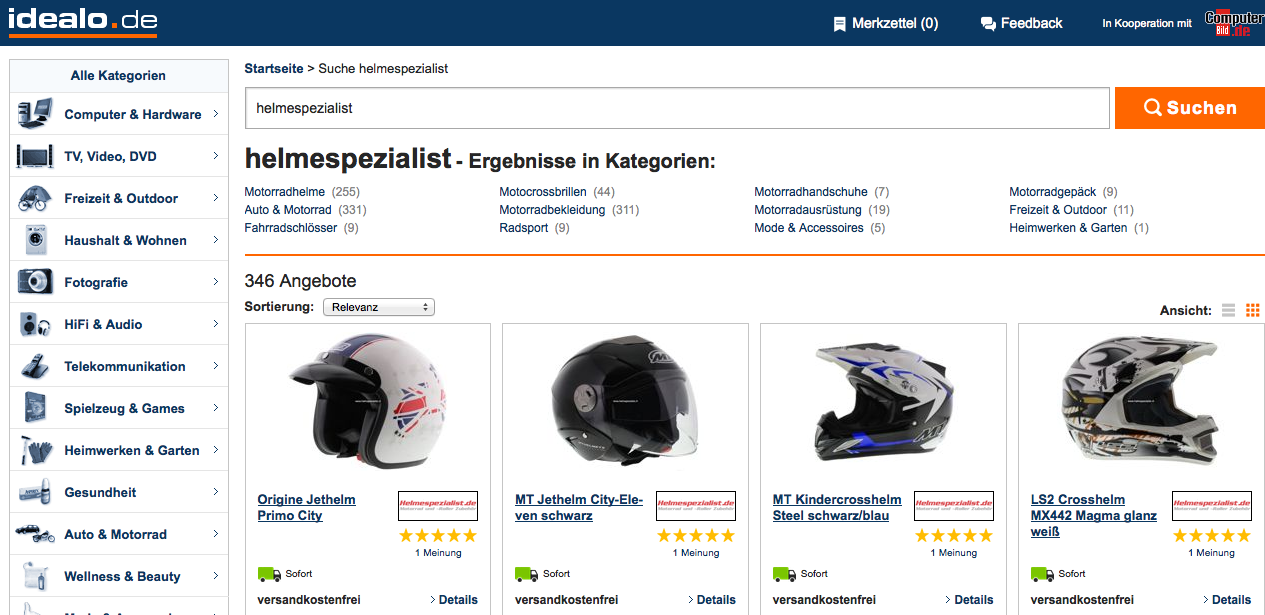Screen dimensions: 1265x615
Task: Click the Computer & Hardware category icon
Action: tap(35, 114)
